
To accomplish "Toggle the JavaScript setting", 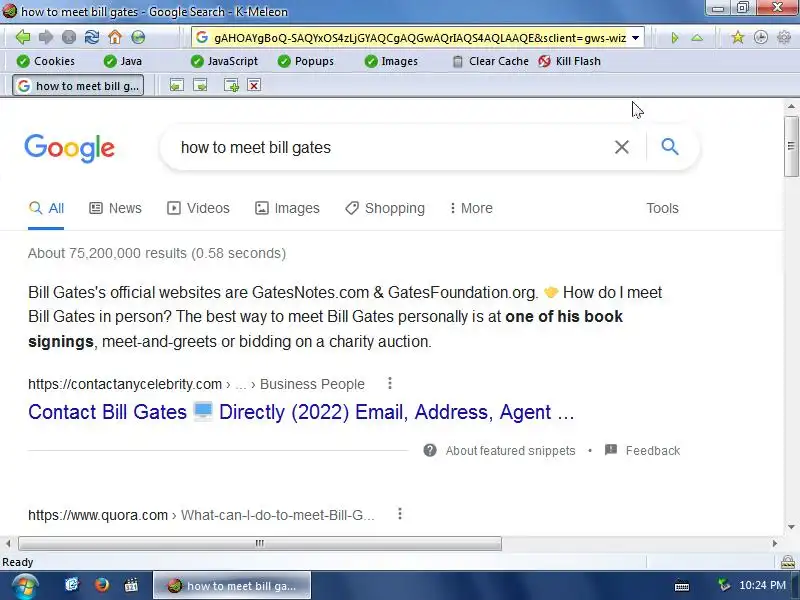I will pyautogui.click(x=224, y=61).
